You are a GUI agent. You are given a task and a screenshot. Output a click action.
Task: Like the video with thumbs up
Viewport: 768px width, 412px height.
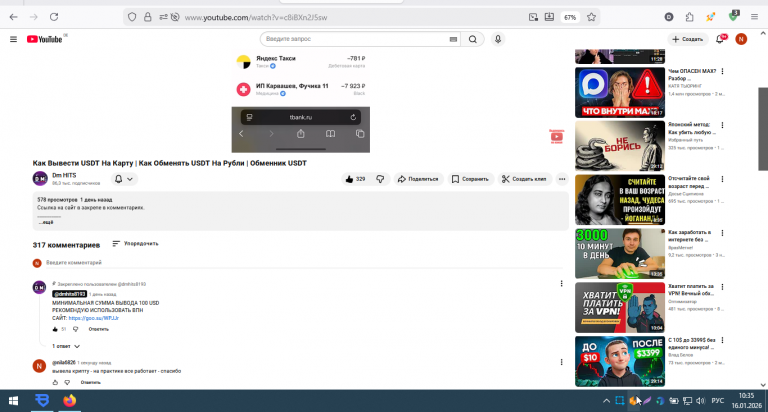[x=356, y=179]
